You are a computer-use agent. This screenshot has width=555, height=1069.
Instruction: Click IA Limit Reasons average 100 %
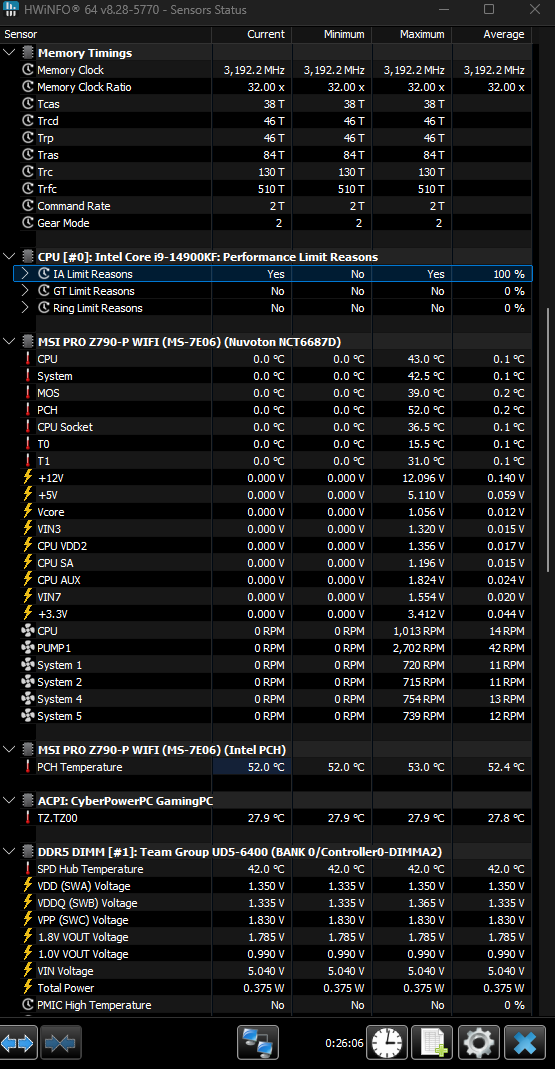tap(509, 274)
